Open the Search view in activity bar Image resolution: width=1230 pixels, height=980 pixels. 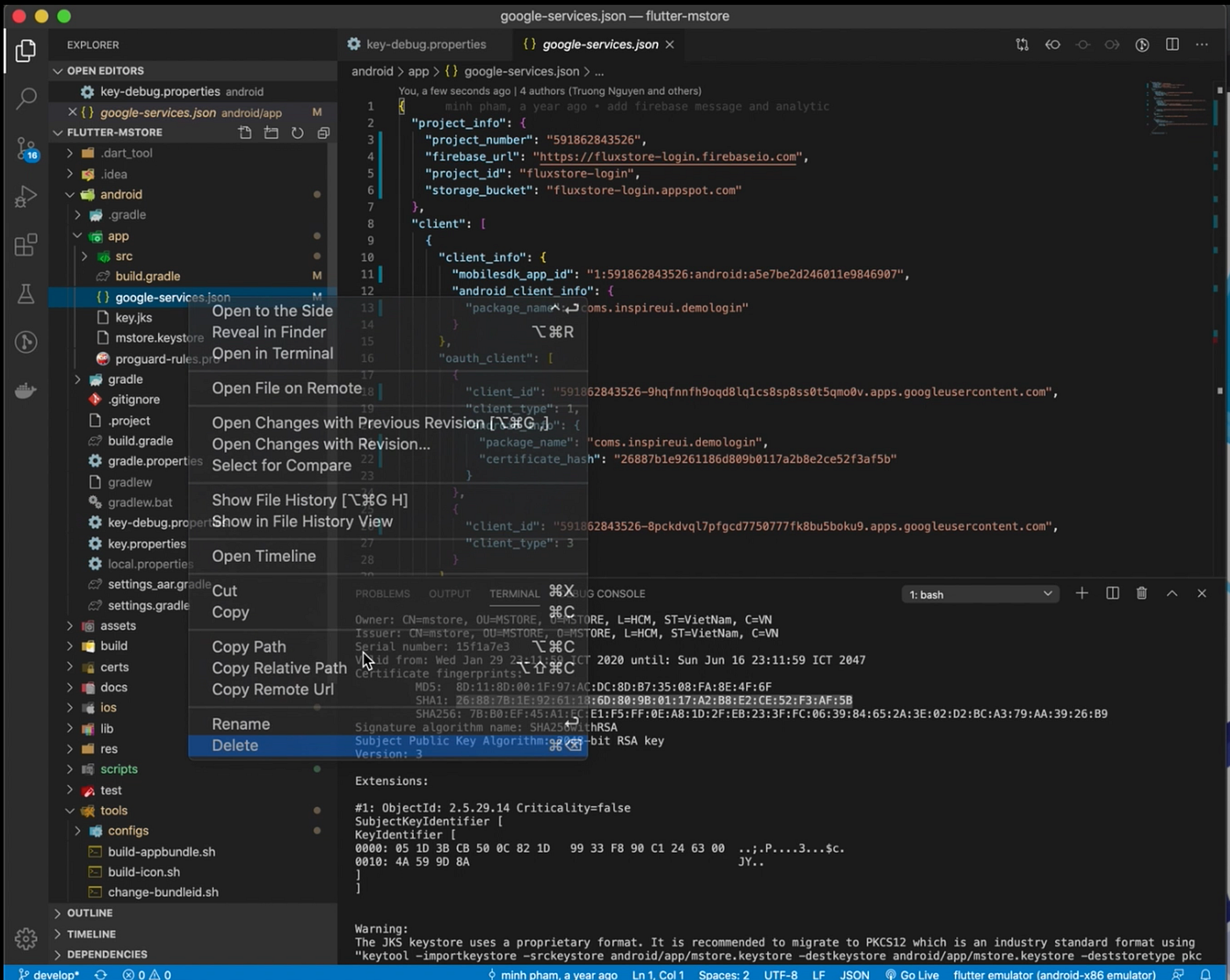26,98
